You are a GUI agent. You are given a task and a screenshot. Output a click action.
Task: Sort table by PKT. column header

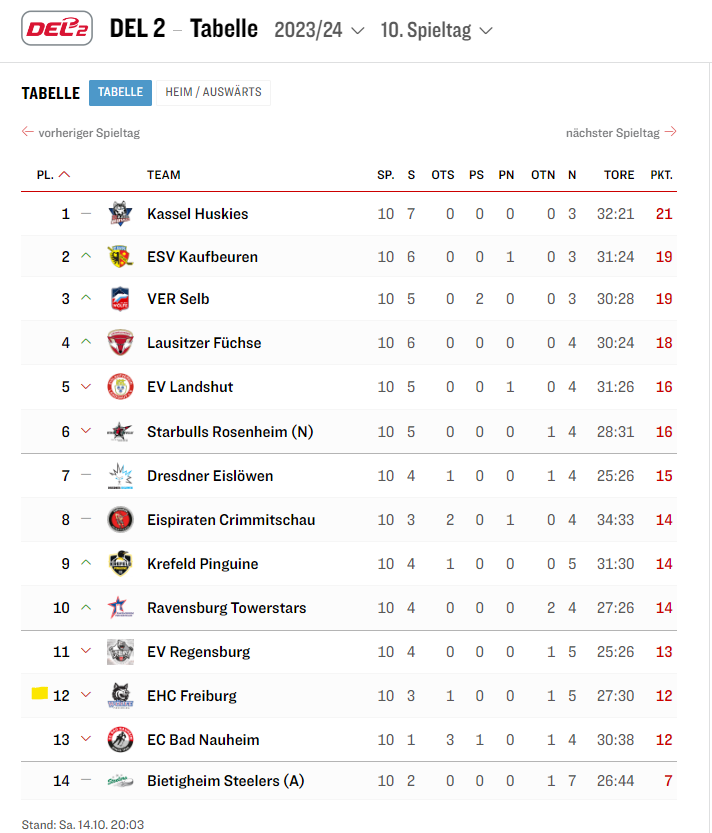point(661,175)
